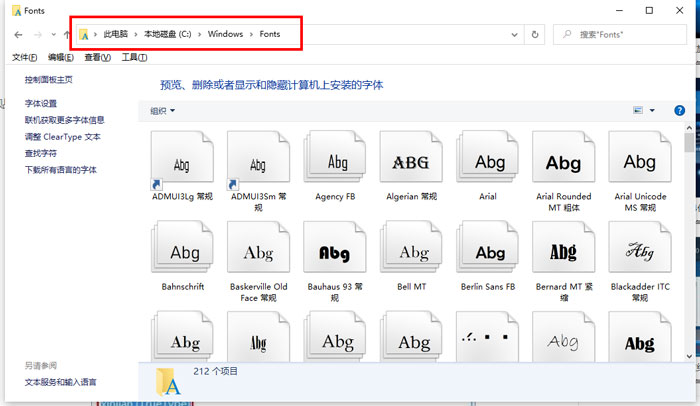Expand the address bar history dropdown
The image size is (700, 406).
[516, 35]
